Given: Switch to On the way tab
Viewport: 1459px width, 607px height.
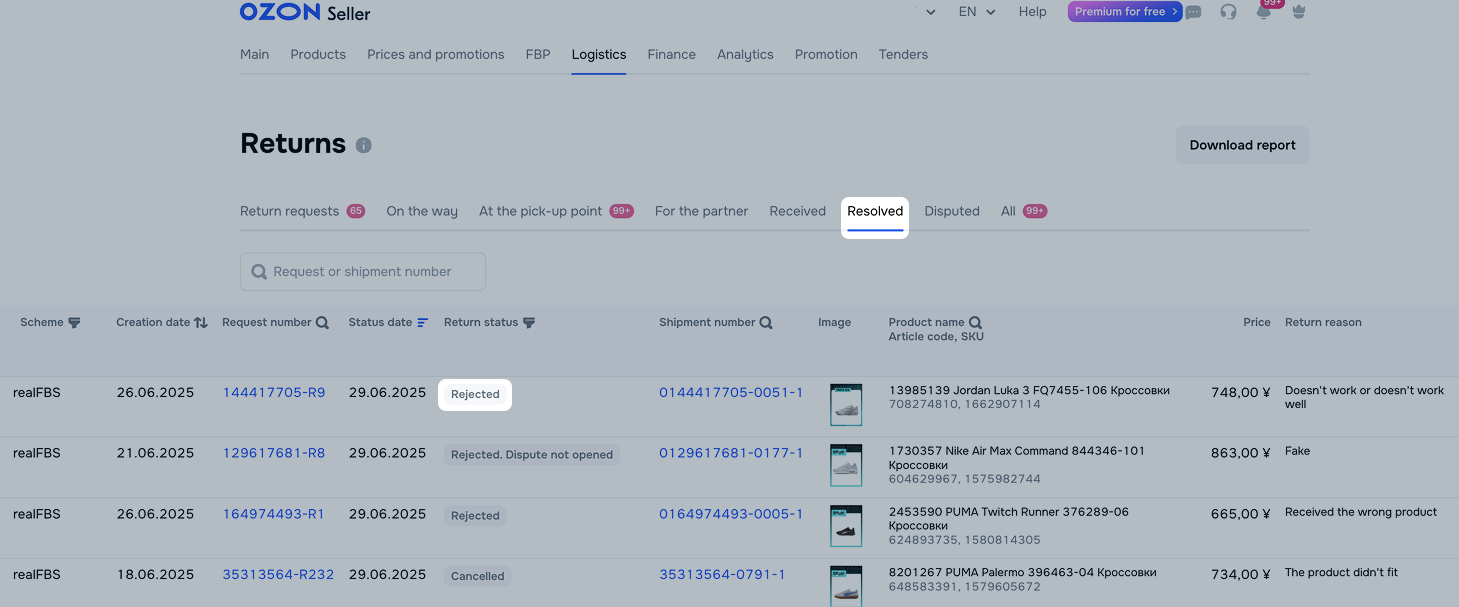Looking at the screenshot, I should click(422, 211).
